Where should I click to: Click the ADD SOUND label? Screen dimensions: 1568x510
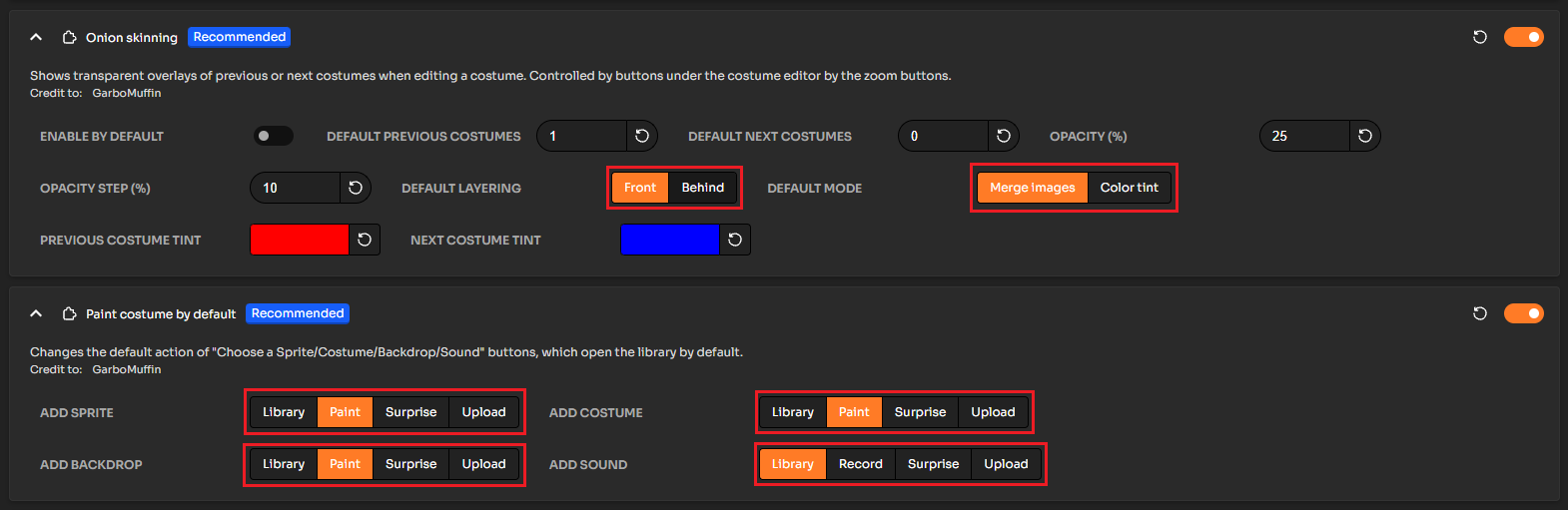click(588, 464)
